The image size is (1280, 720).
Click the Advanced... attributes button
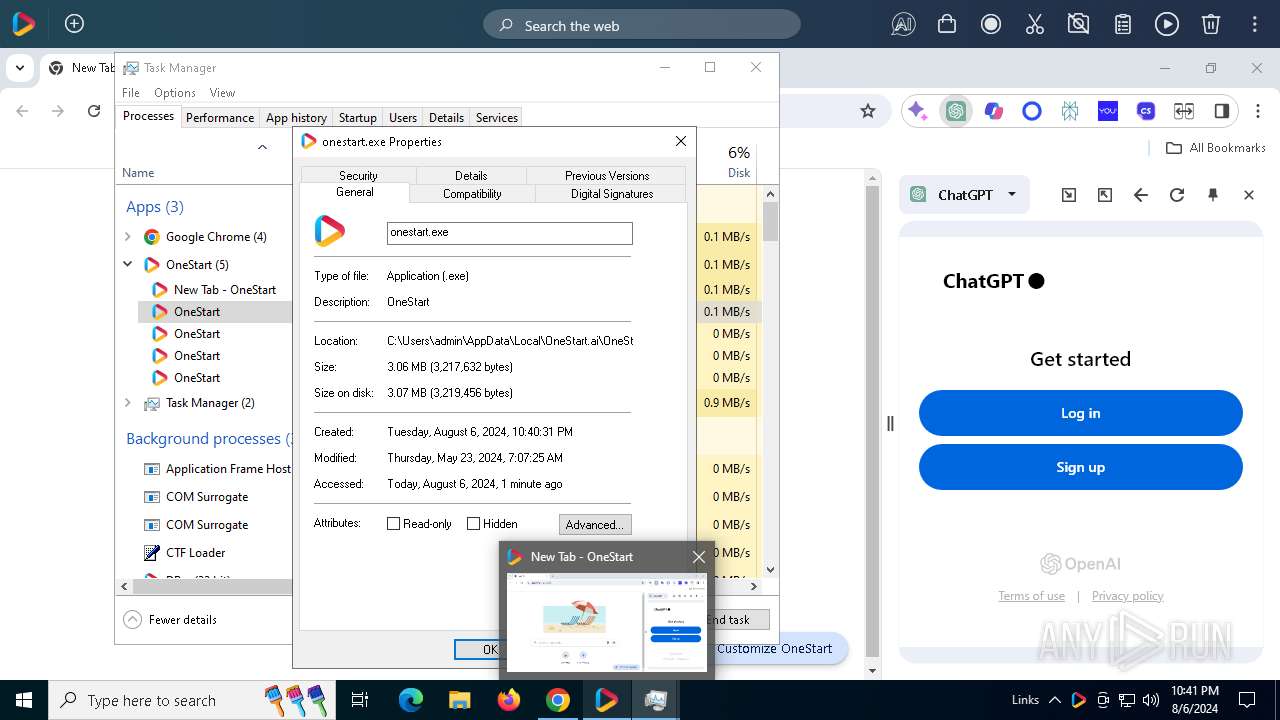(595, 524)
